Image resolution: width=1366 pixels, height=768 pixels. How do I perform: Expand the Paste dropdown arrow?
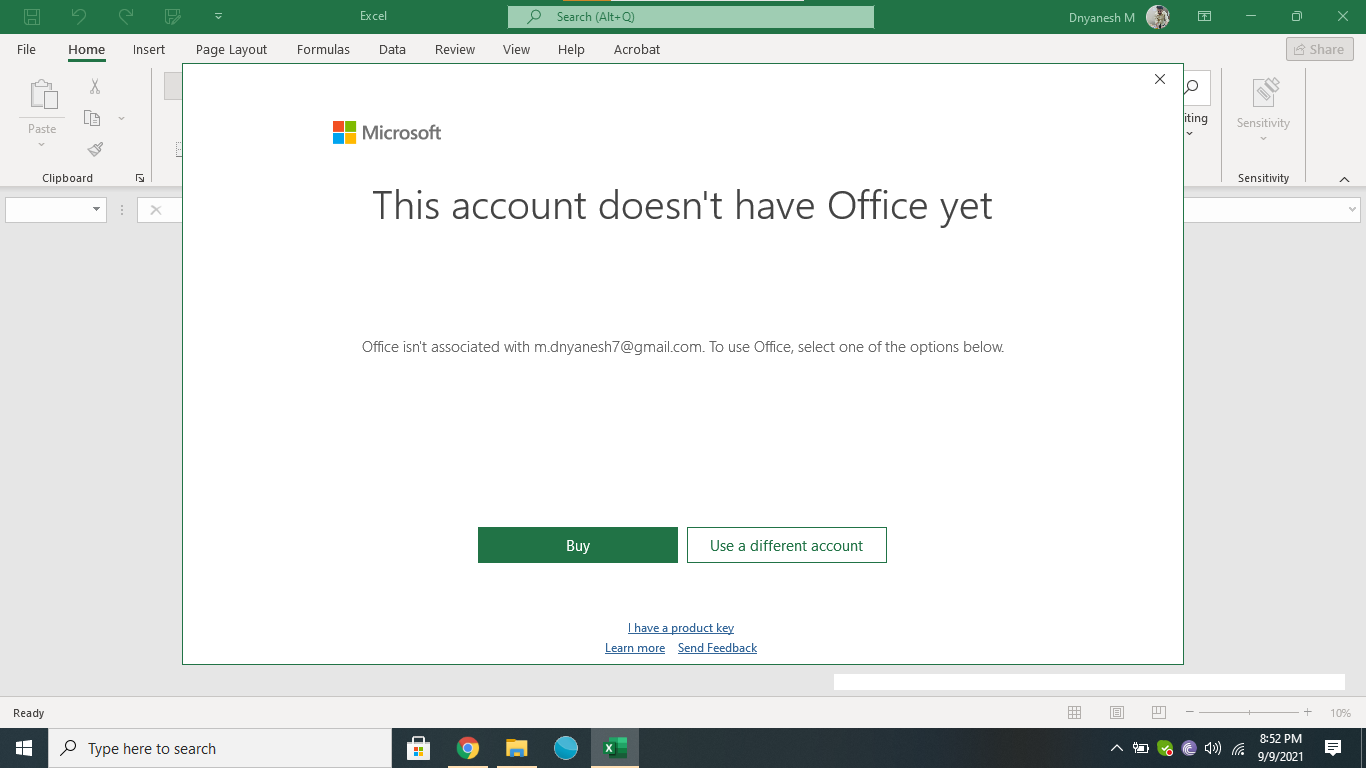pyautogui.click(x=42, y=145)
